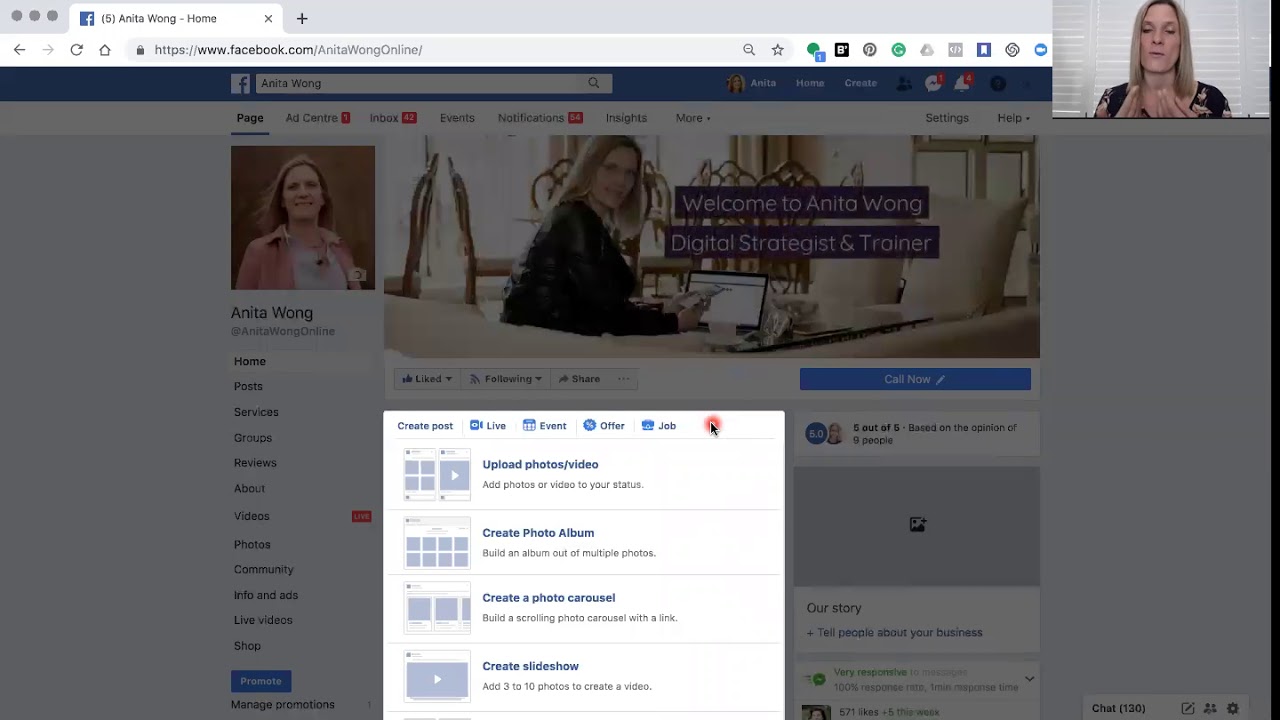
Task: Open the friend requests icon
Action: tap(904, 84)
